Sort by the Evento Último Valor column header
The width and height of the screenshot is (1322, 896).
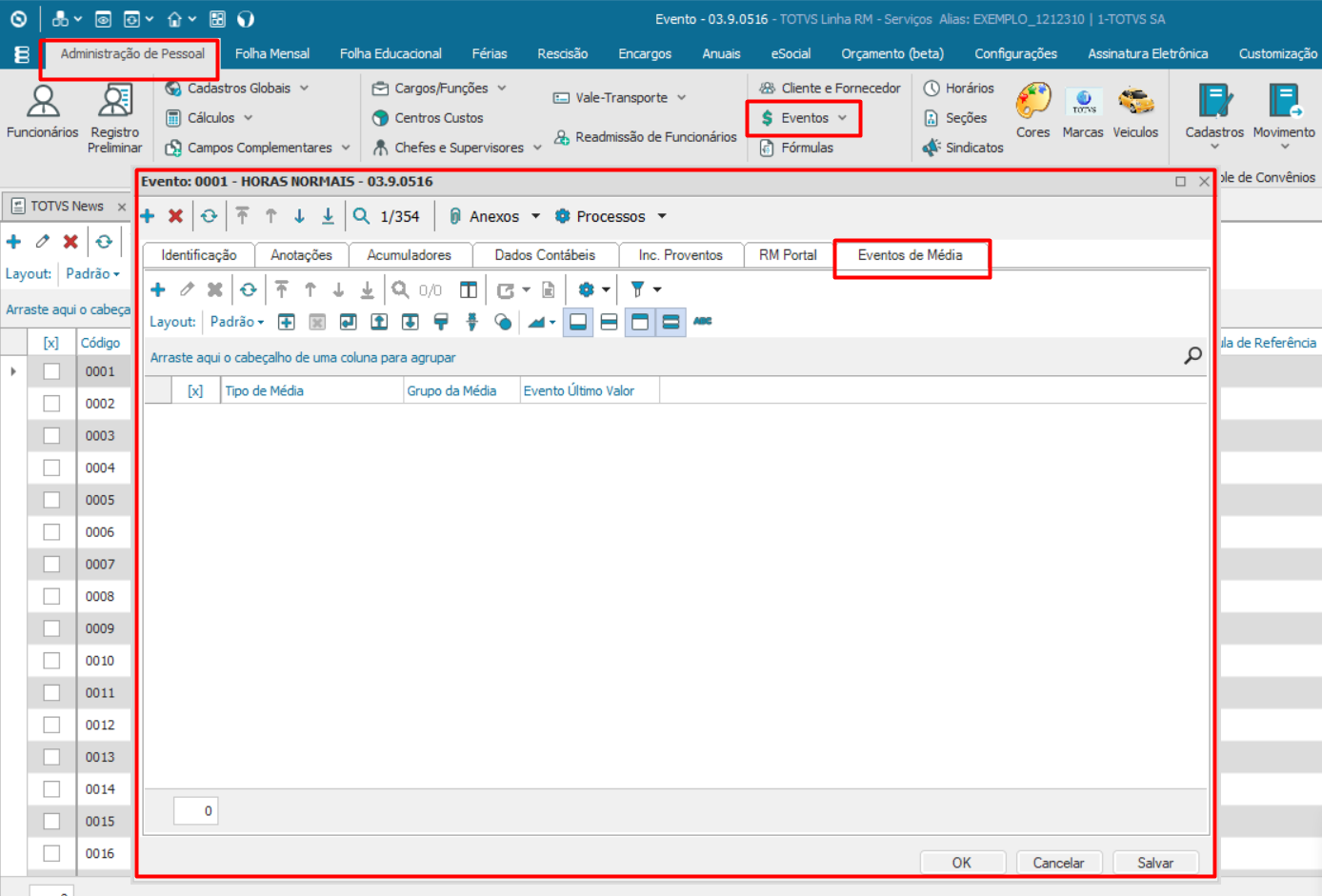coord(590,390)
